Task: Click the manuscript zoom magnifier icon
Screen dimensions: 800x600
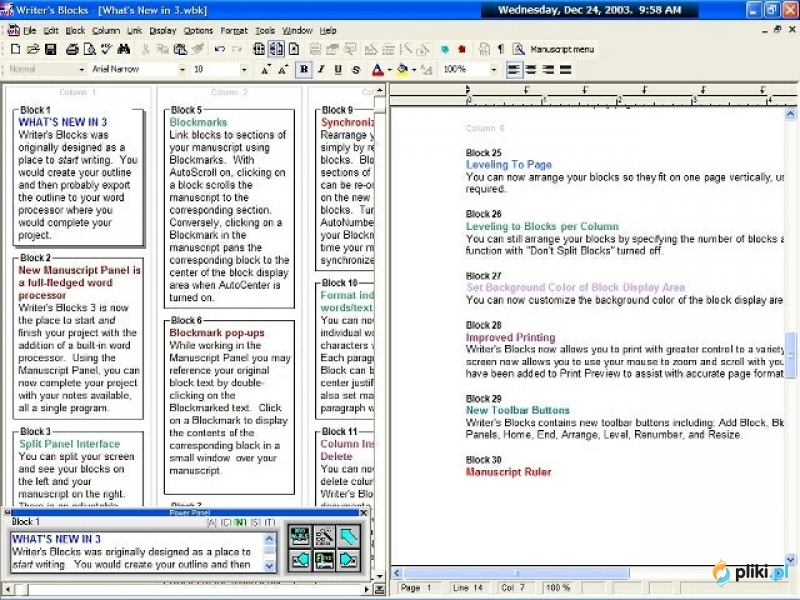Action: pyautogui.click(x=518, y=49)
